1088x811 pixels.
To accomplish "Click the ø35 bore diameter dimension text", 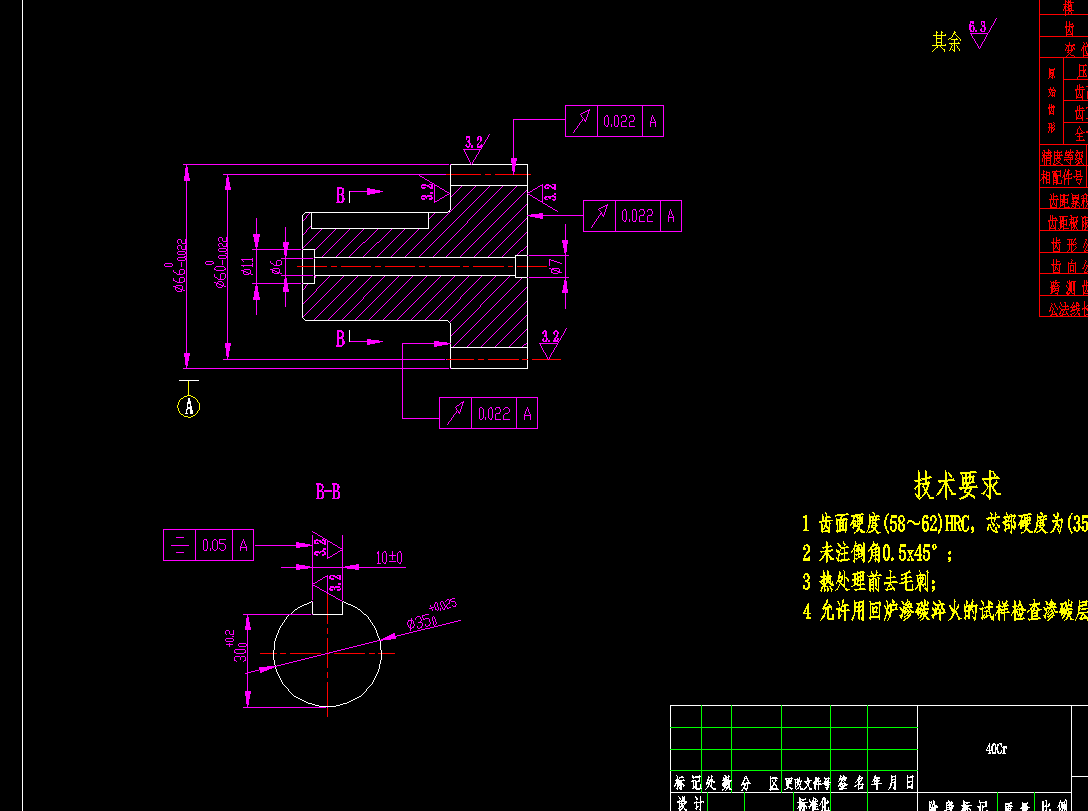I will (432, 615).
